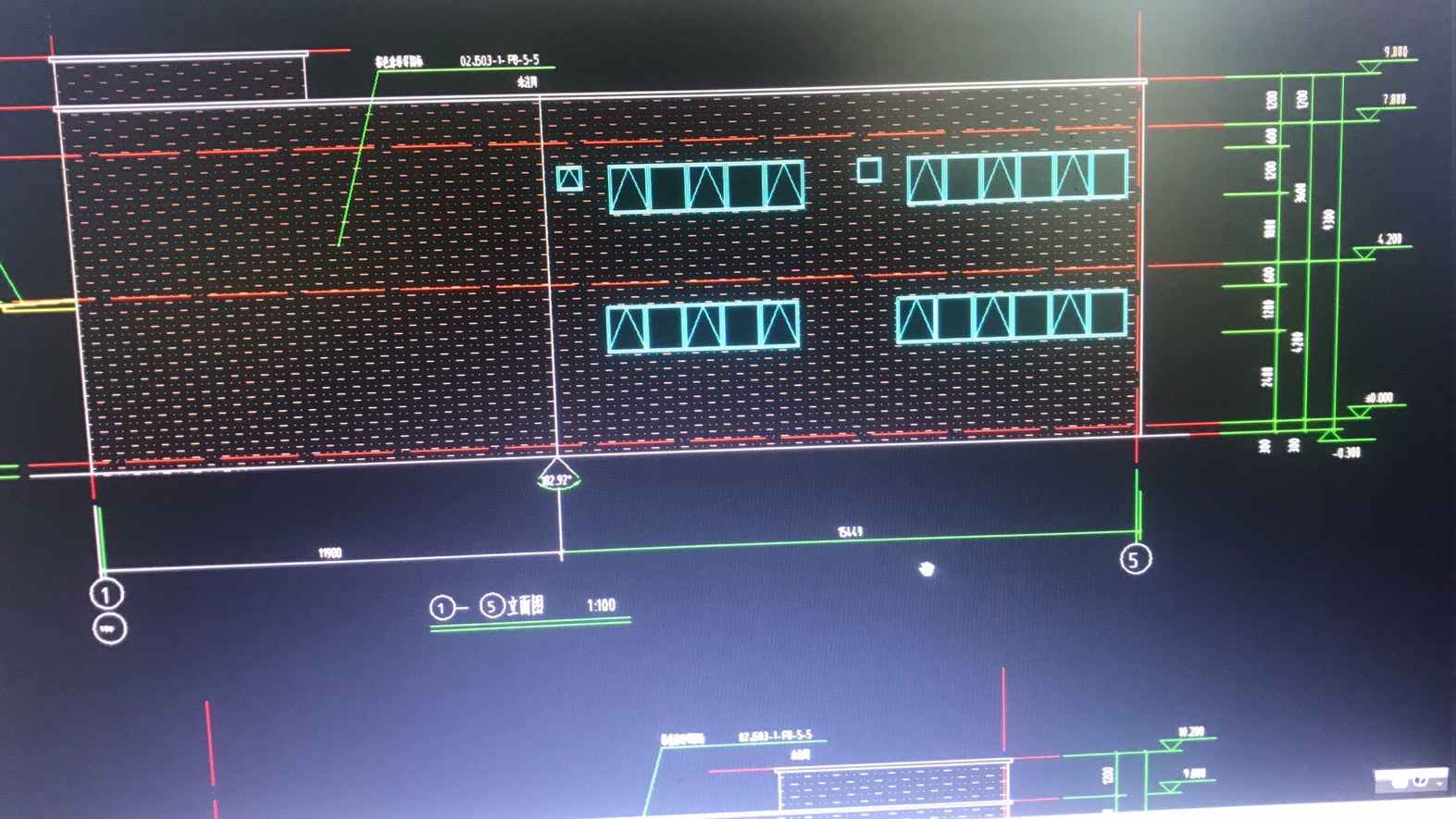Select the small empty square window, upper right

[x=868, y=169]
